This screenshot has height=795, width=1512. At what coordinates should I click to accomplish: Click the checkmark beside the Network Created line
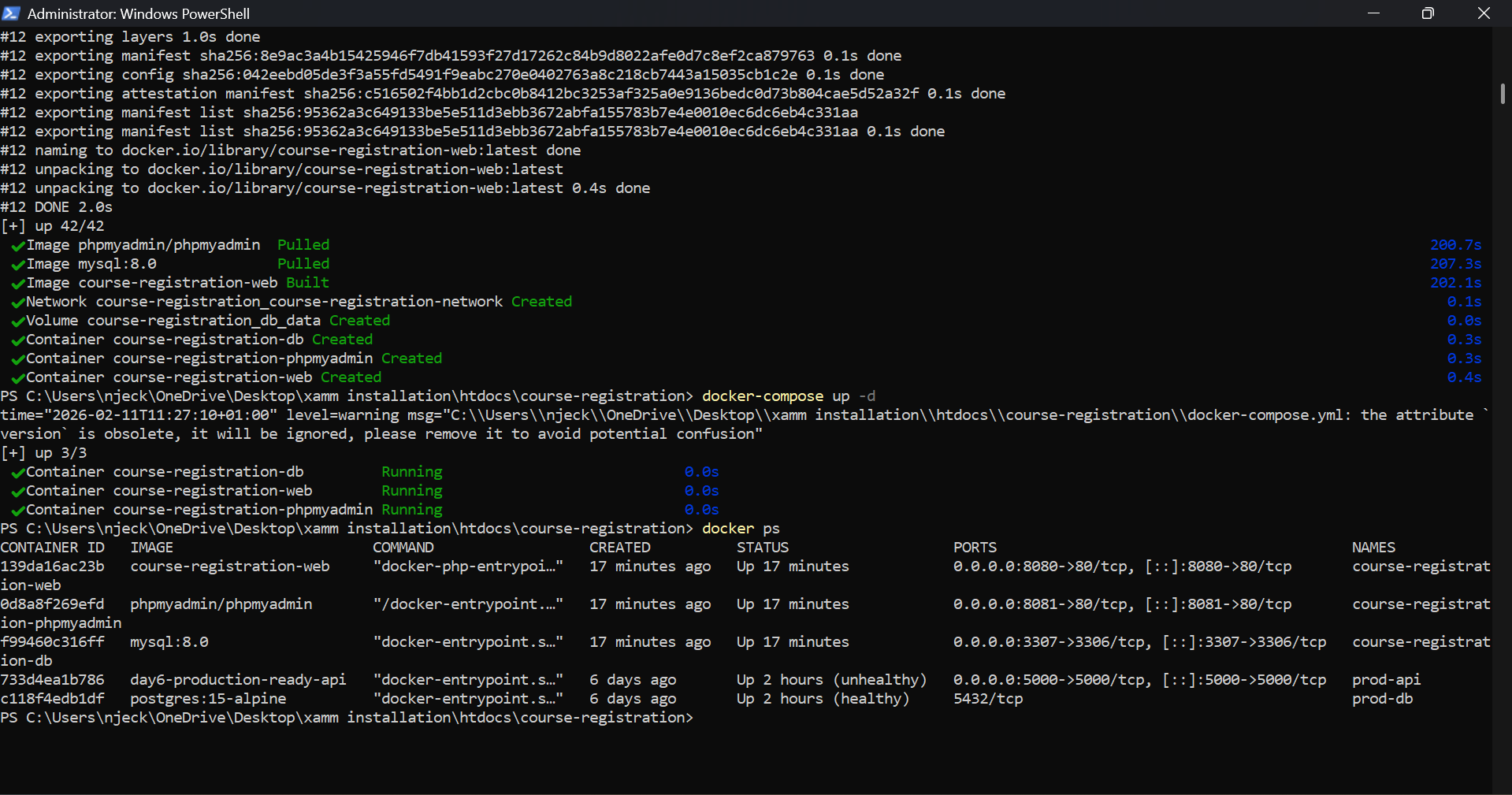17,303
